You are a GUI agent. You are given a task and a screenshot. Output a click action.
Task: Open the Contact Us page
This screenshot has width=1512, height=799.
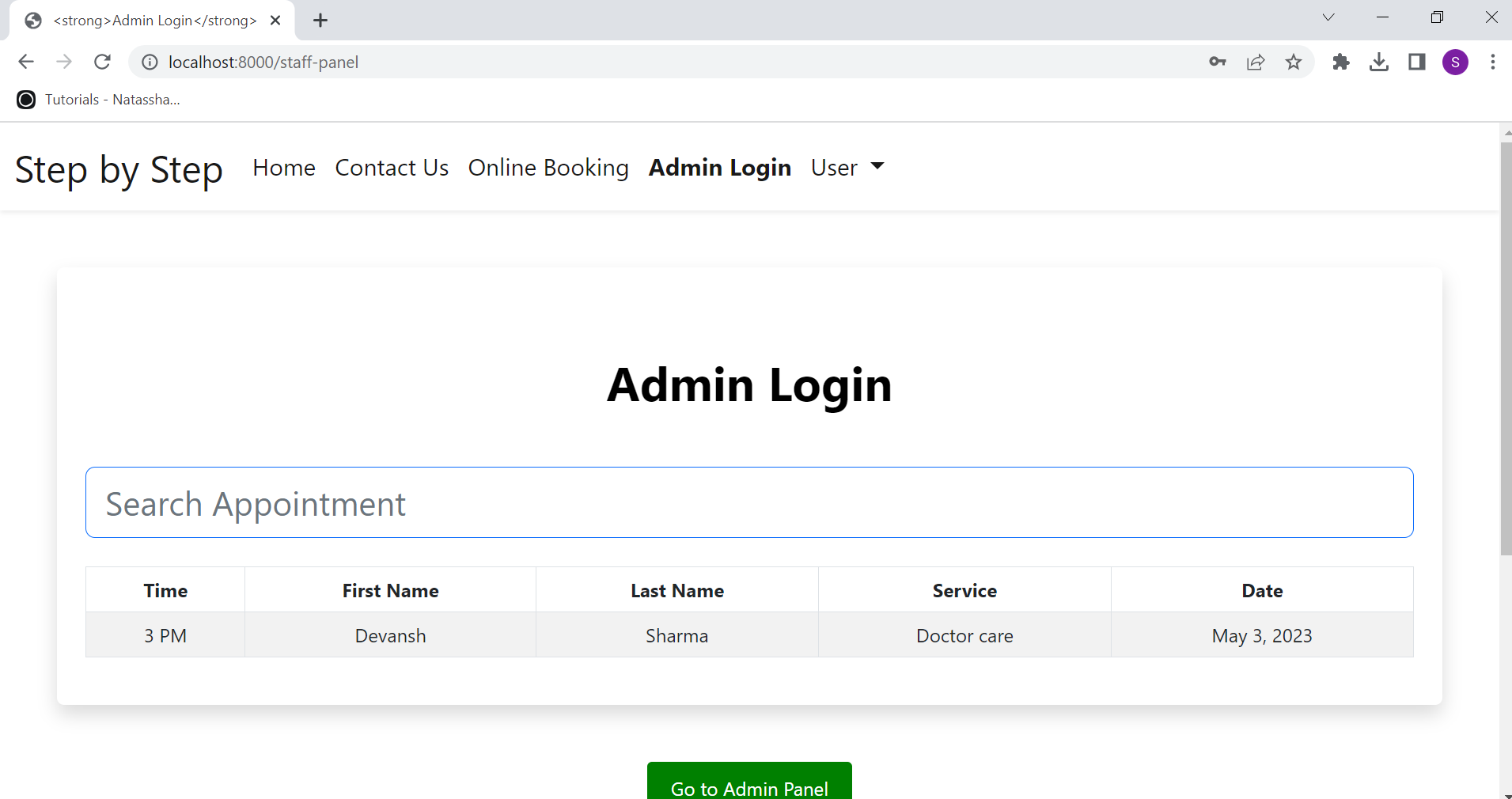pos(392,168)
